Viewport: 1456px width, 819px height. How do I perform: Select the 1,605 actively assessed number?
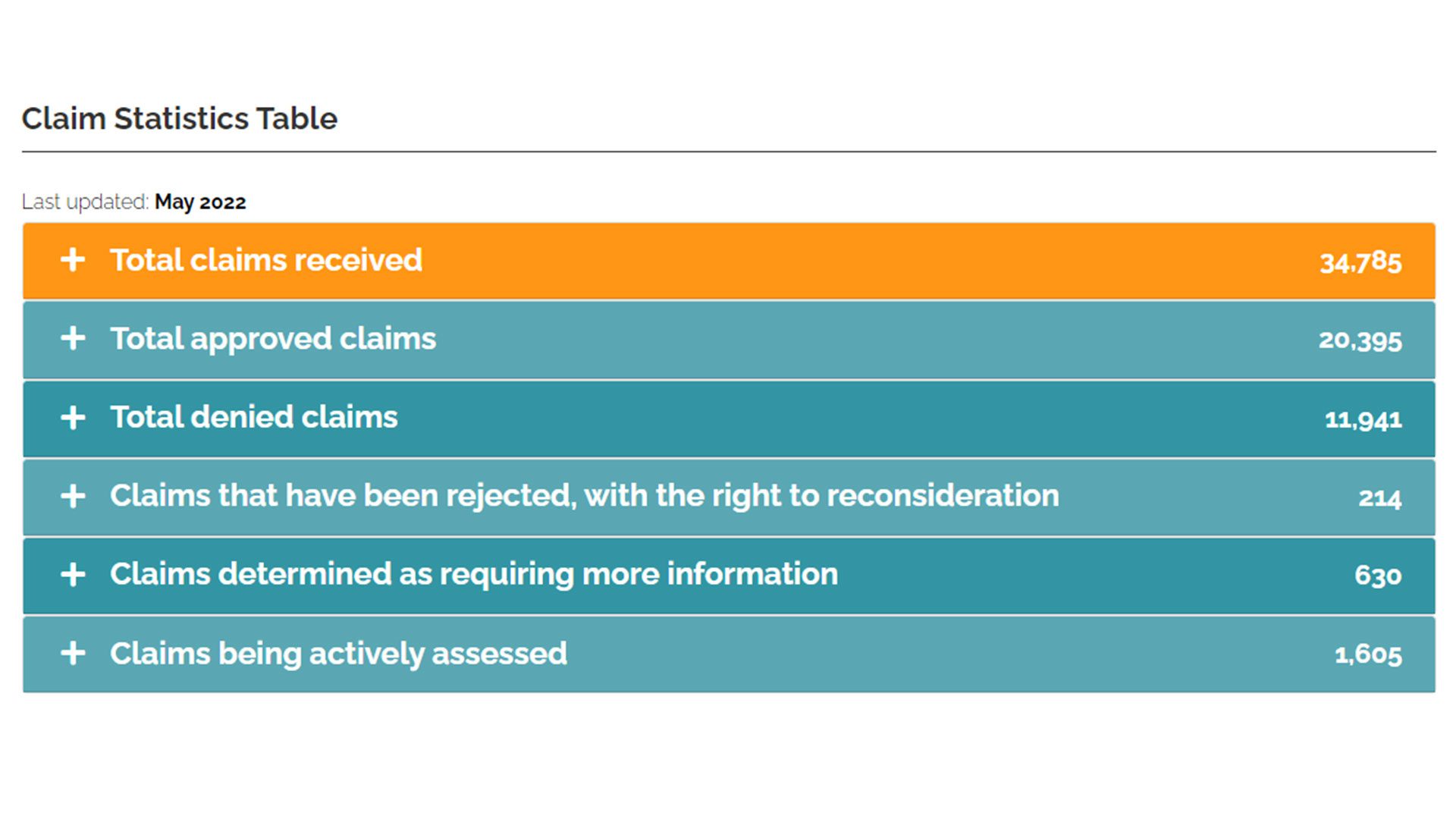pos(1368,654)
